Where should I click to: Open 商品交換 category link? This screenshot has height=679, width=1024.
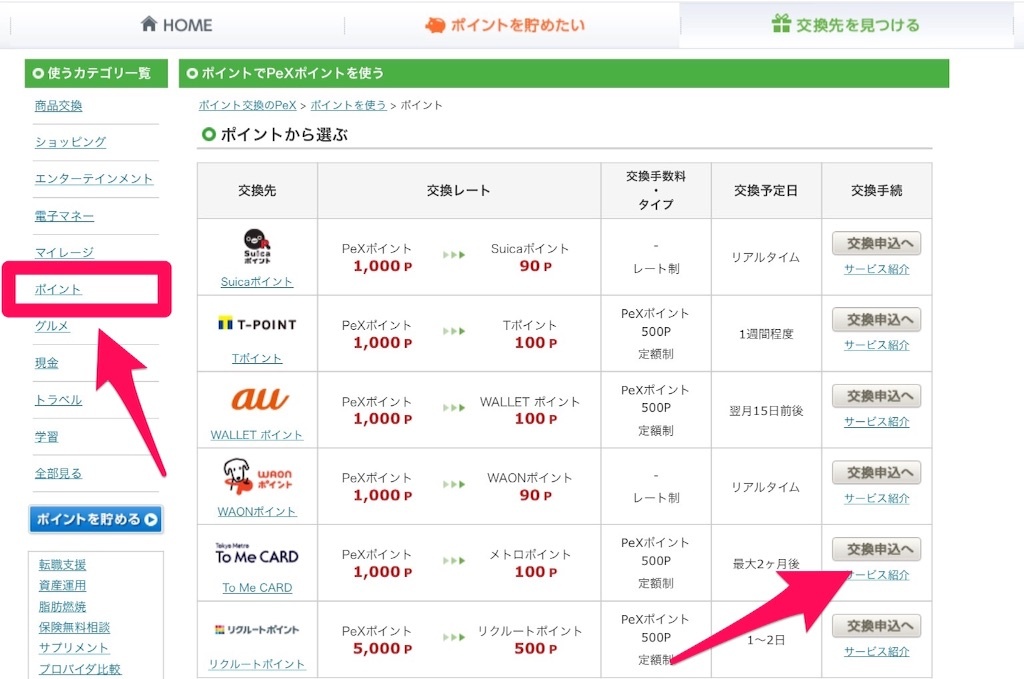point(58,106)
